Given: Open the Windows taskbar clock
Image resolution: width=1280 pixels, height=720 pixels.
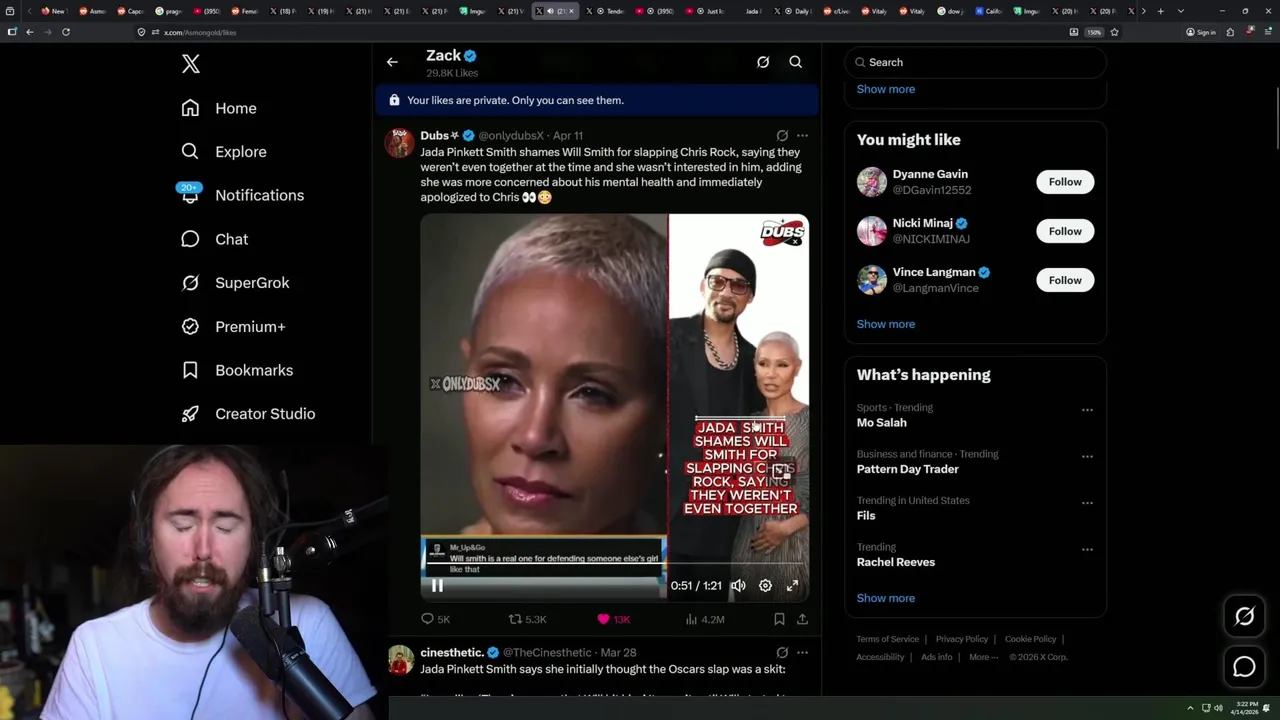Looking at the screenshot, I should [1246, 707].
